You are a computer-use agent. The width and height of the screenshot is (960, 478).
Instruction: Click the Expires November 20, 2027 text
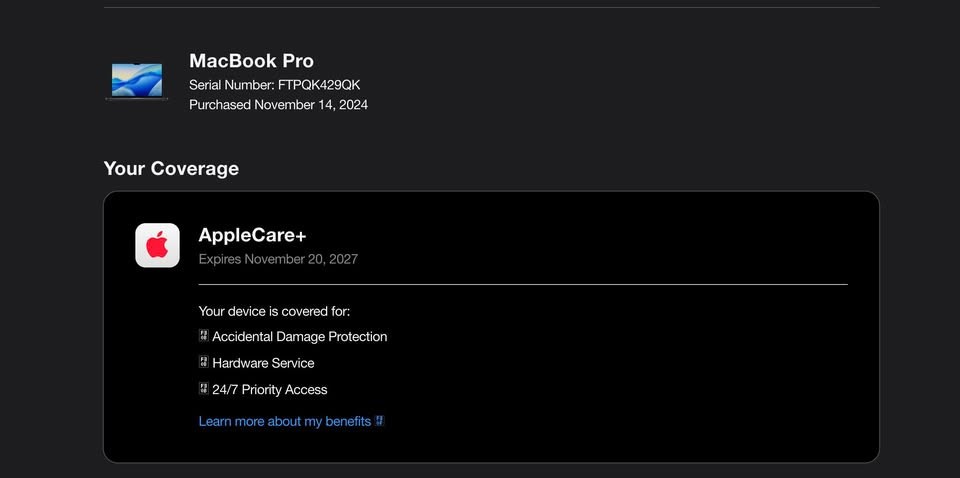tap(278, 259)
